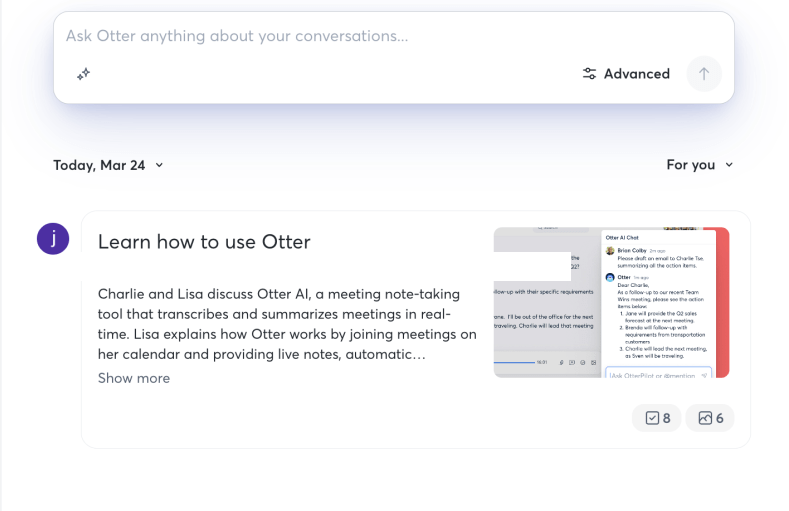View the 8 action items badge

[x=657, y=418]
